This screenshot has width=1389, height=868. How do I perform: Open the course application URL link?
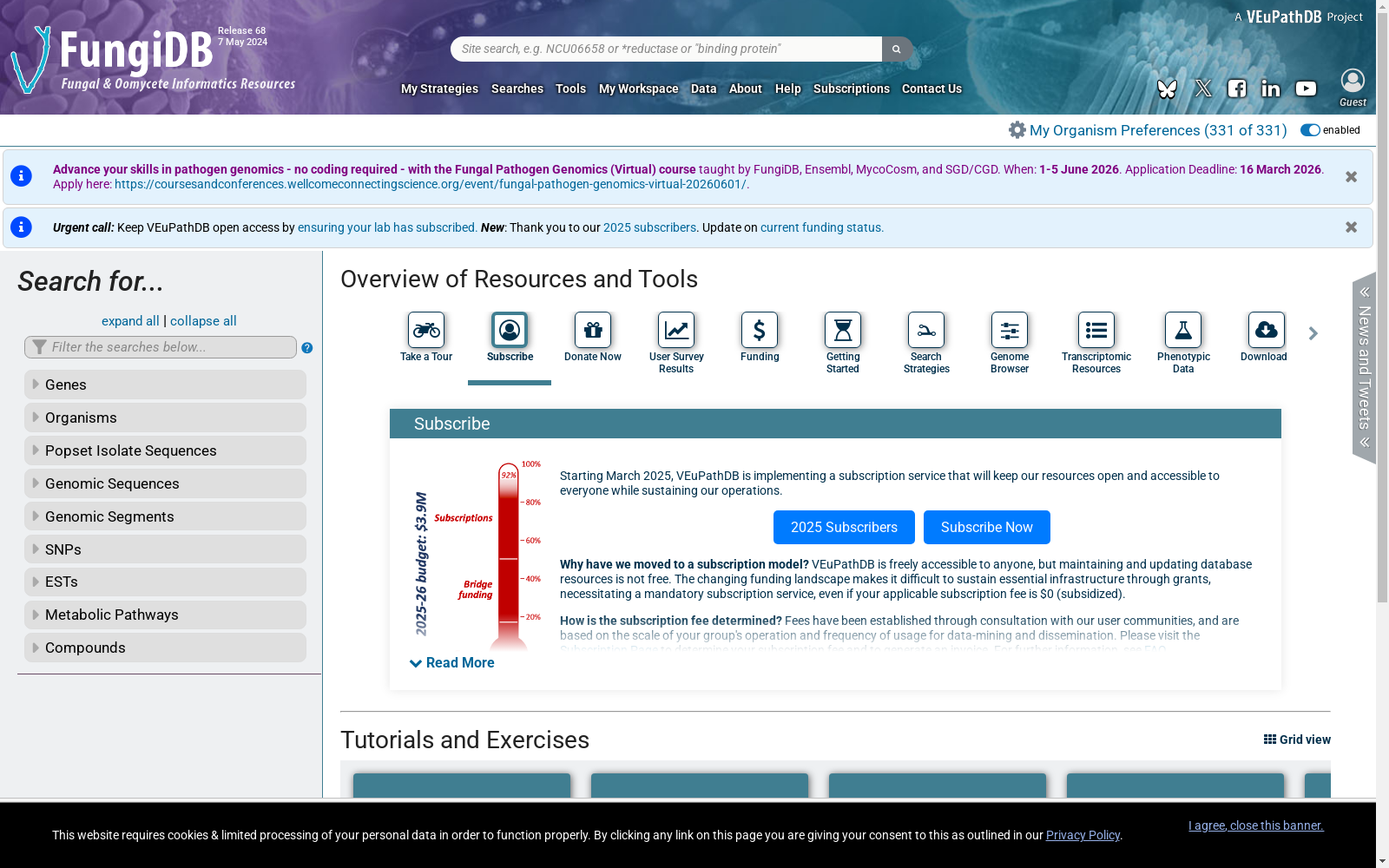pos(431,184)
